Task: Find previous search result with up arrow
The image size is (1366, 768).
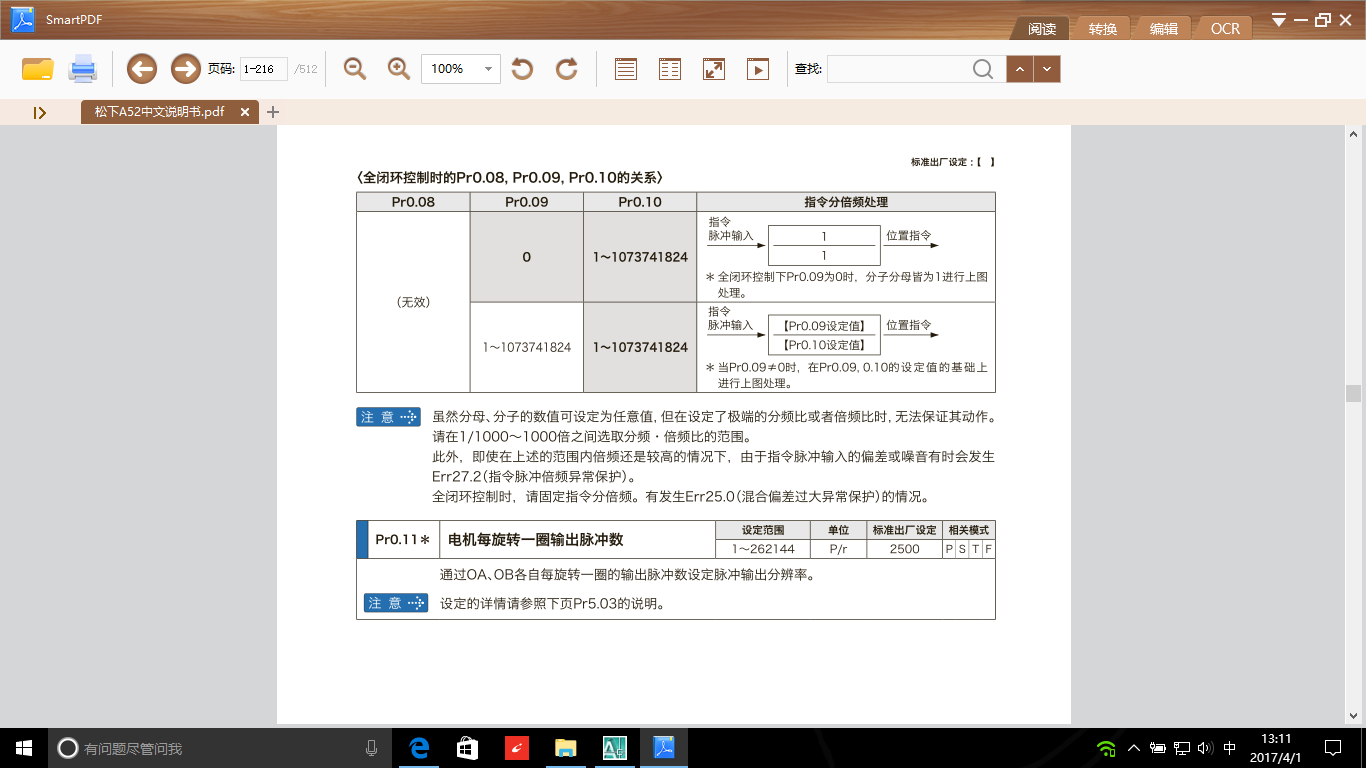Action: coord(1019,69)
